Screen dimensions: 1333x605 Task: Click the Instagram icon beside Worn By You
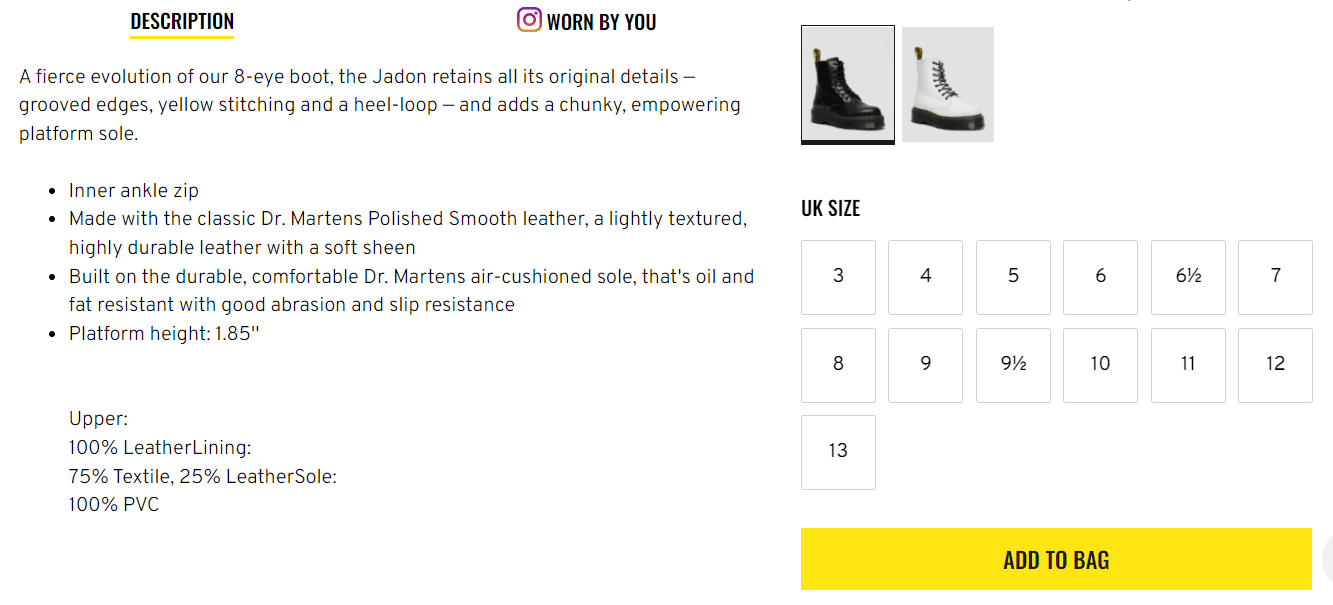pyautogui.click(x=529, y=19)
